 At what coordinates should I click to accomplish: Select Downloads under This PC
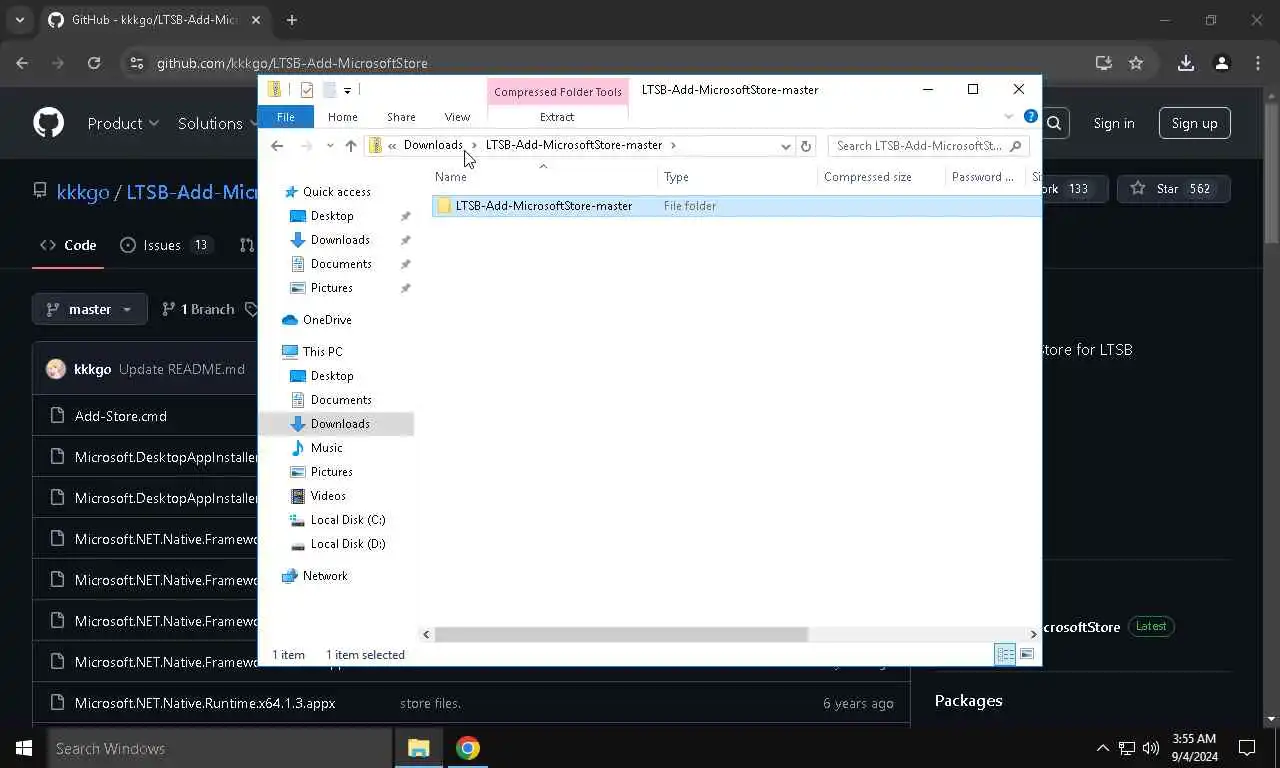[340, 424]
